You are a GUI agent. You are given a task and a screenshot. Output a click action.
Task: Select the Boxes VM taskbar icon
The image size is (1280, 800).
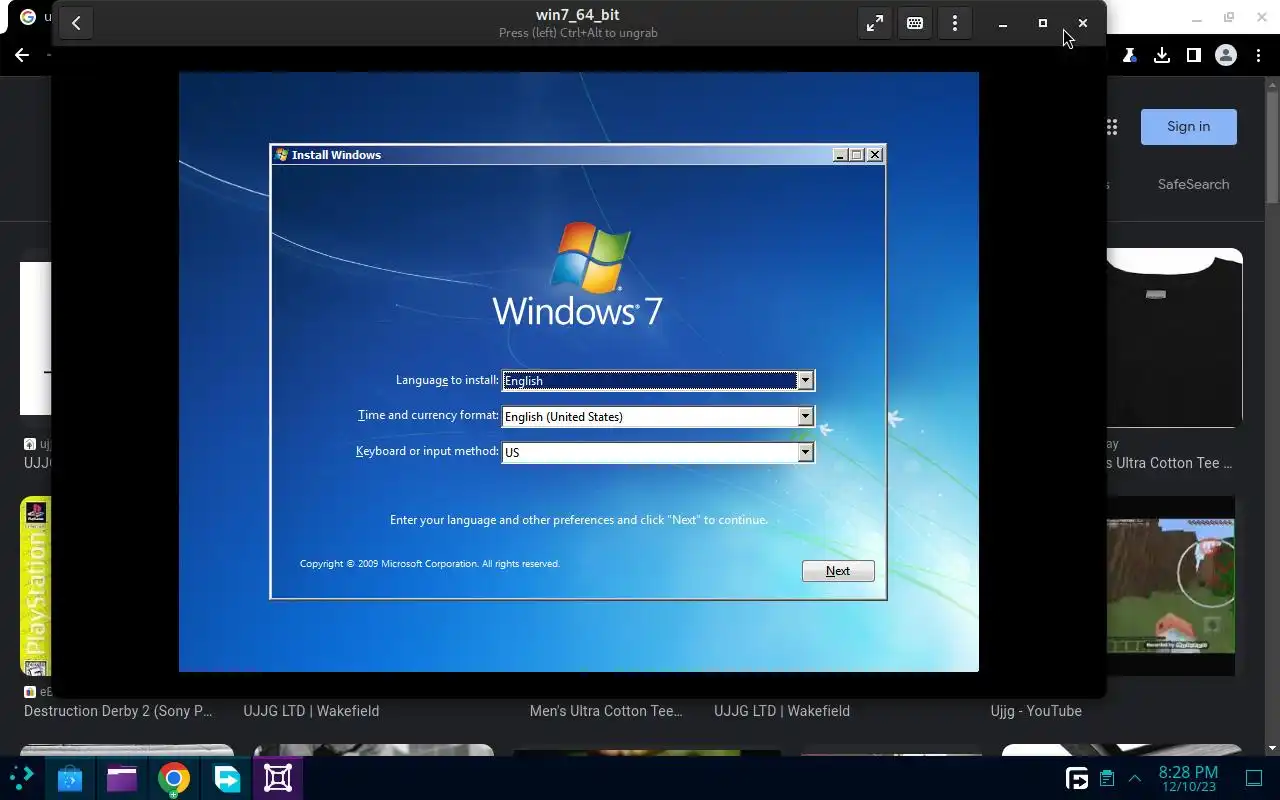(x=278, y=778)
